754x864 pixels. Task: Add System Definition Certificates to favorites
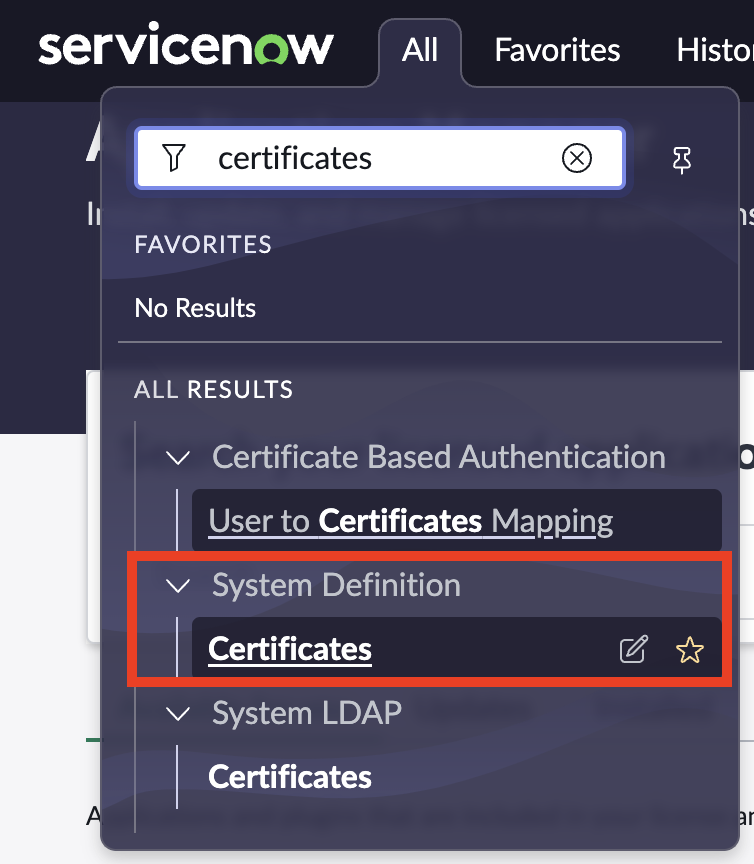pyautogui.click(x=690, y=650)
